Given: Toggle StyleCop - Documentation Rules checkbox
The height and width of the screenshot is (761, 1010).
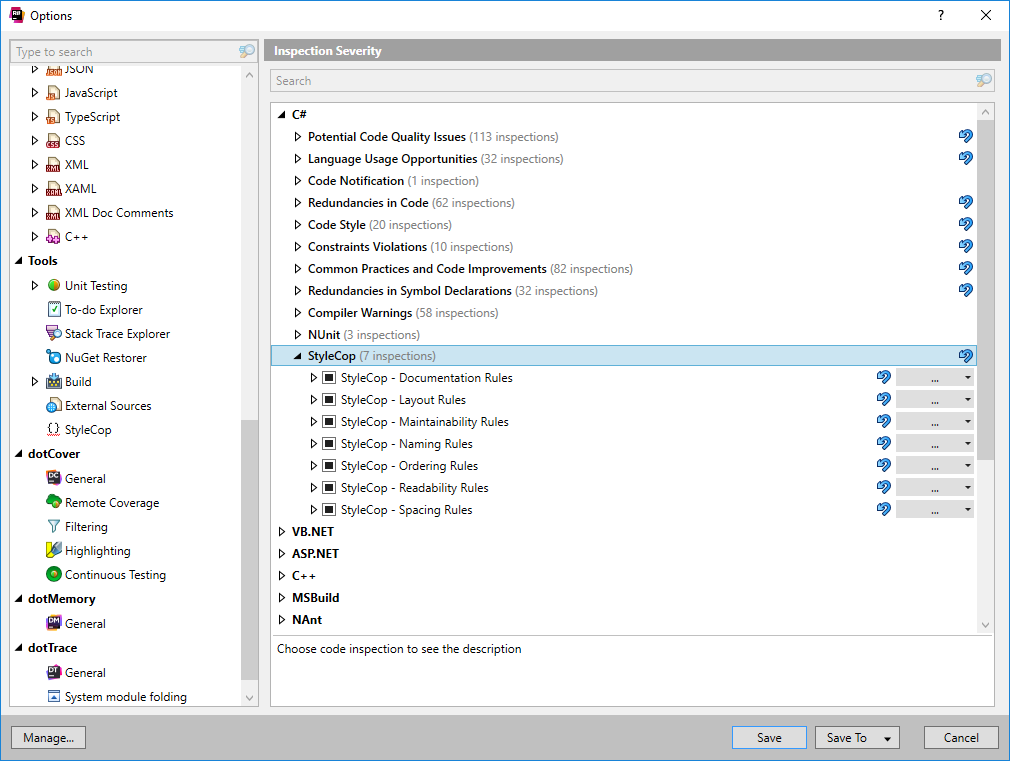Looking at the screenshot, I should click(x=329, y=378).
